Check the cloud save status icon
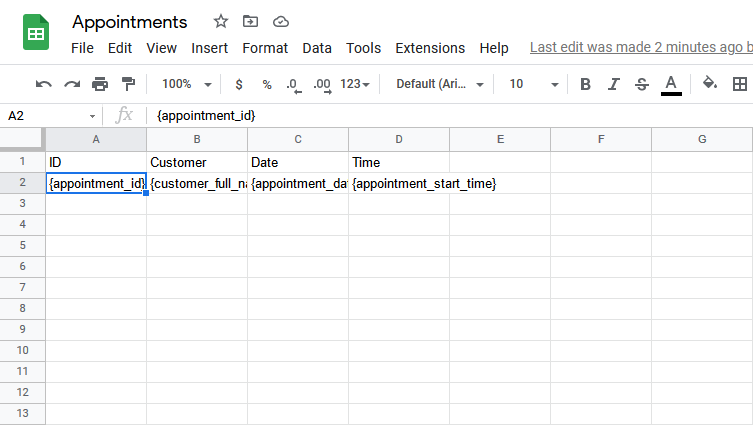753x425 pixels. (x=280, y=21)
